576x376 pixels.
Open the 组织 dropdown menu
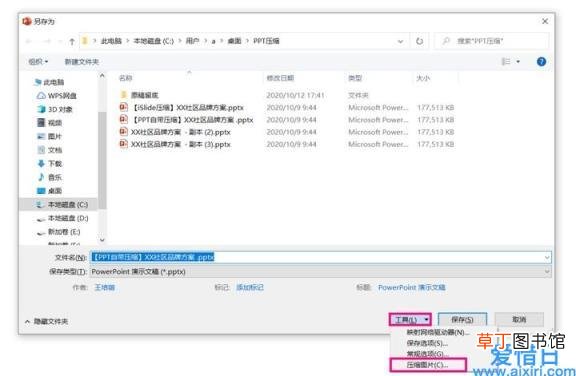(x=38, y=62)
